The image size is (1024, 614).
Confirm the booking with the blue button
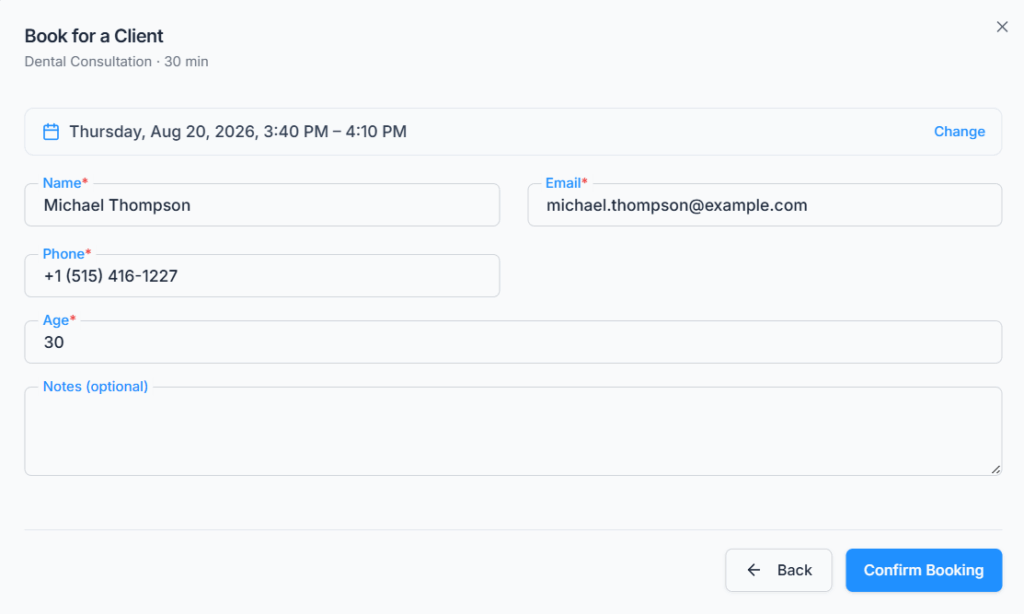click(923, 570)
